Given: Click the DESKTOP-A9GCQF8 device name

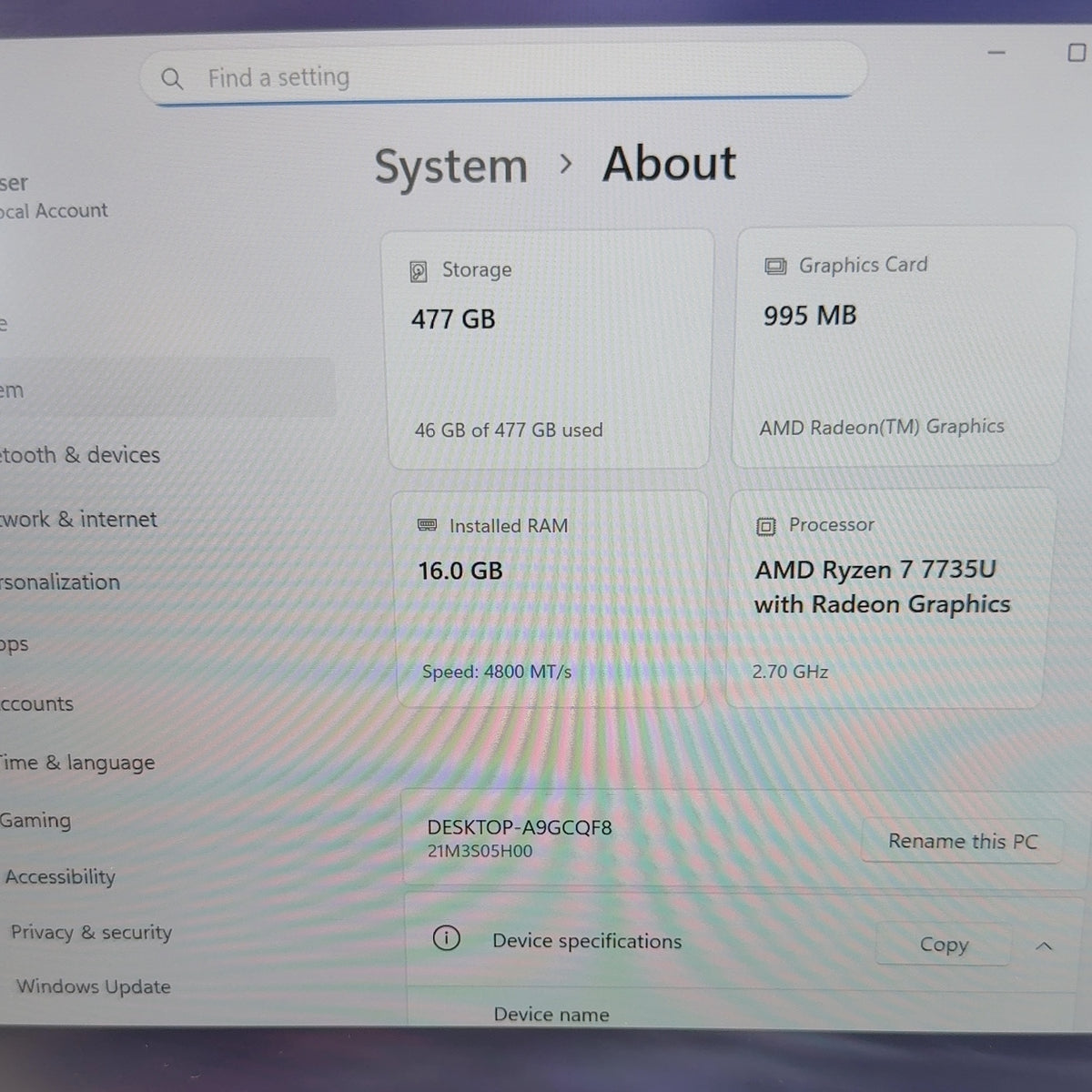Looking at the screenshot, I should pos(520,828).
